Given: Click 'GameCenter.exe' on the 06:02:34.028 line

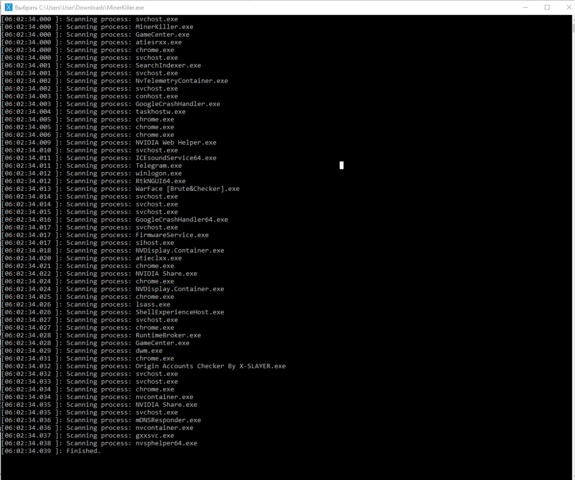Looking at the screenshot, I should (x=162, y=343).
